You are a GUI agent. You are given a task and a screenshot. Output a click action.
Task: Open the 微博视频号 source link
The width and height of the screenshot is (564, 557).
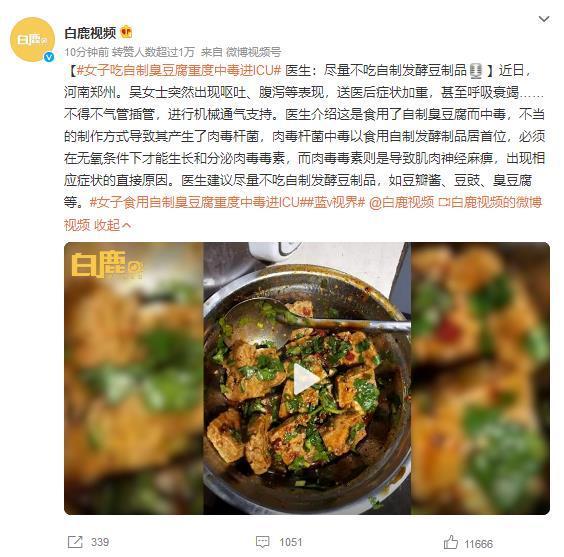tap(253, 52)
